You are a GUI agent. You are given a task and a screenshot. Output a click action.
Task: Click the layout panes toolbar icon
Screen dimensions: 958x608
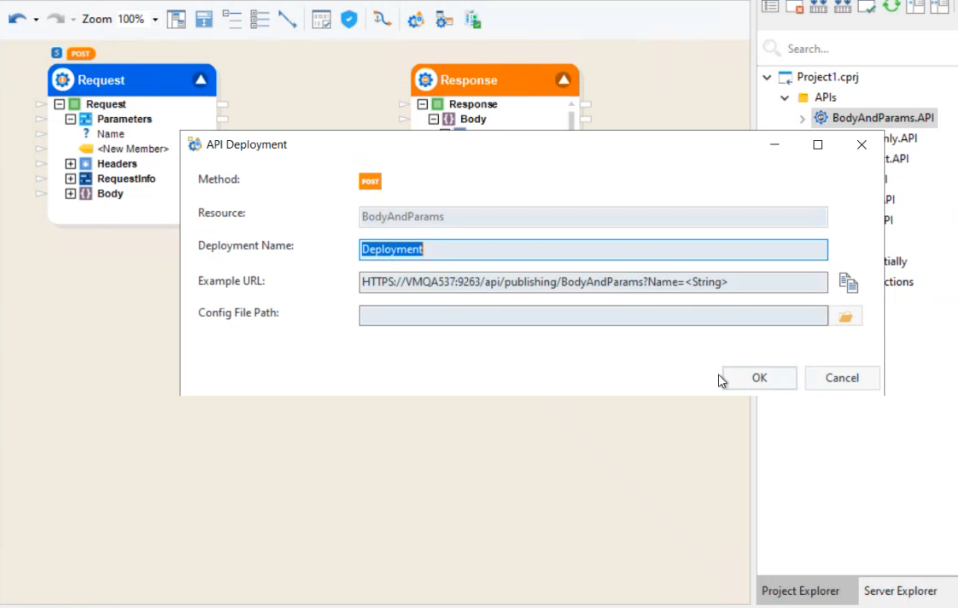tap(176, 19)
